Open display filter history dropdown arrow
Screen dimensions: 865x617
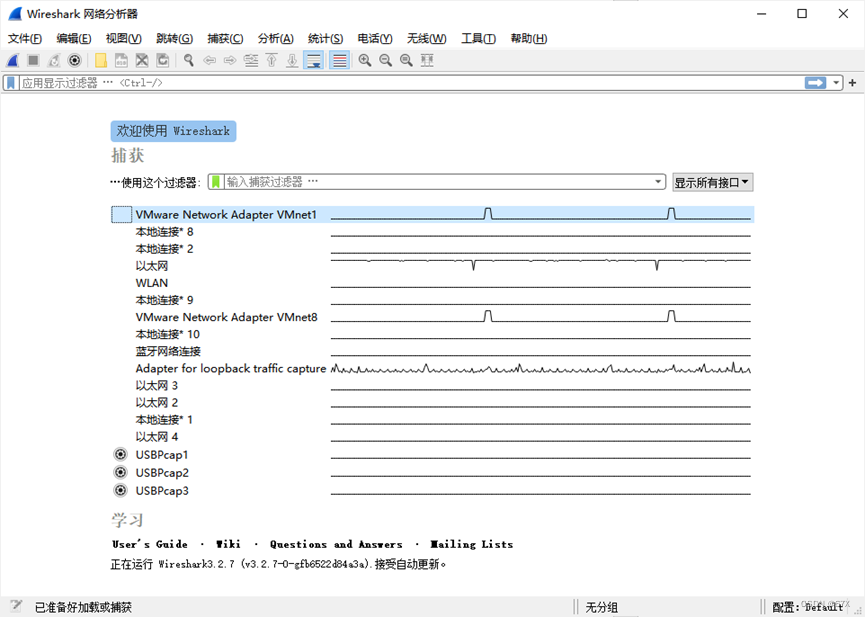[836, 83]
